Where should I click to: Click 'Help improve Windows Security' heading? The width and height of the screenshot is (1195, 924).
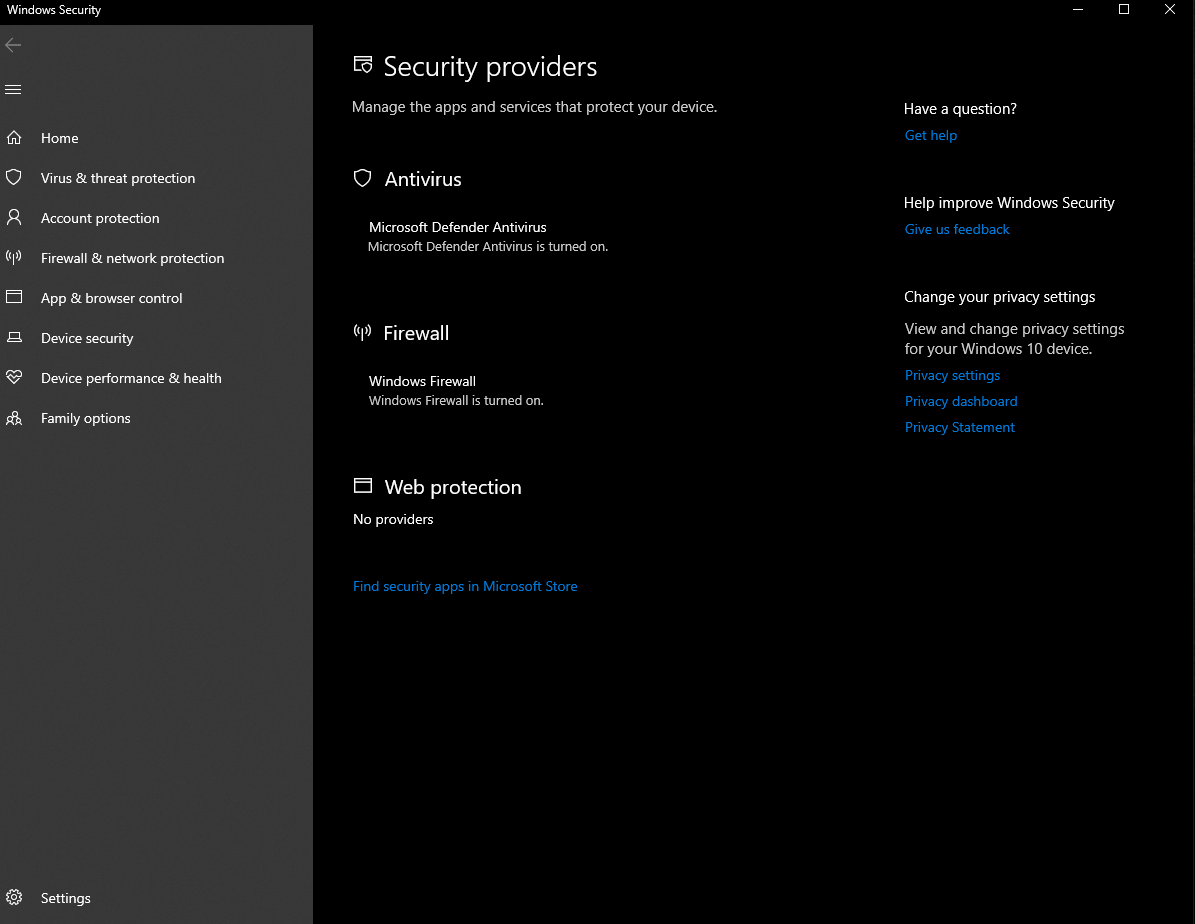[x=1009, y=203]
